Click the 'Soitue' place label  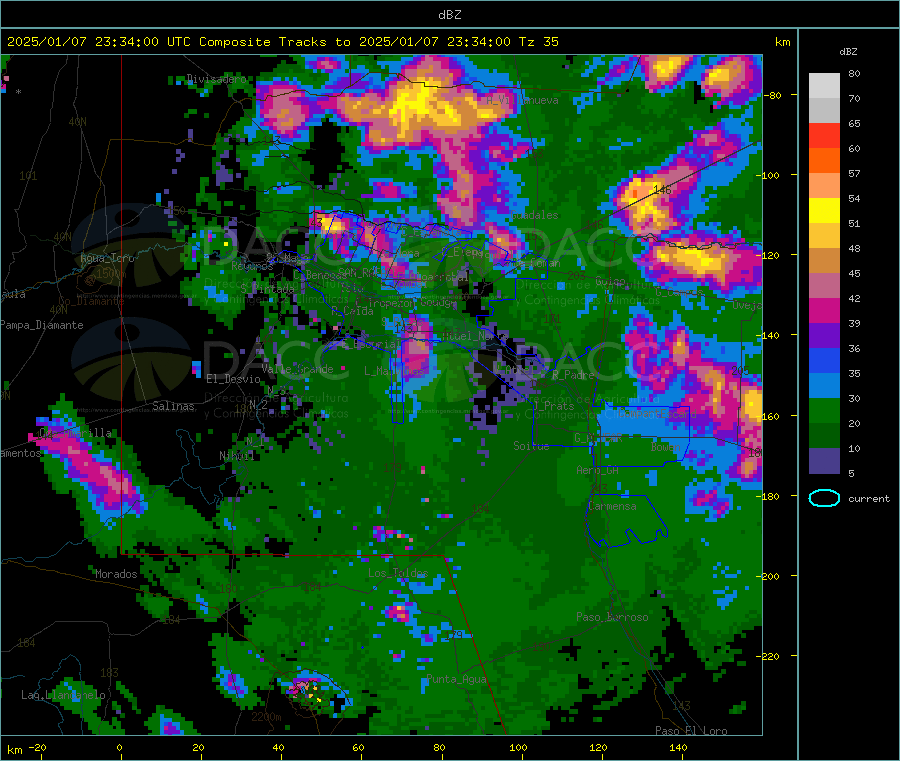pyautogui.click(x=531, y=446)
